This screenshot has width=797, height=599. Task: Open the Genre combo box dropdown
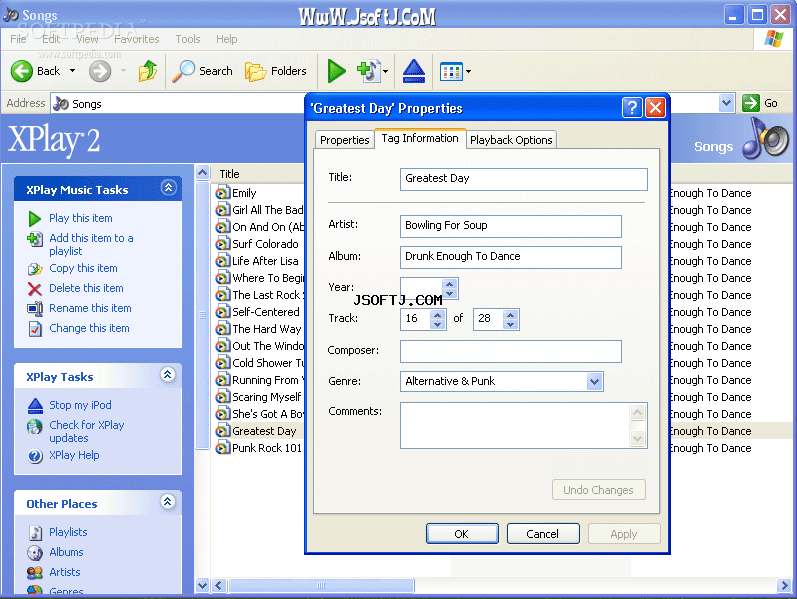coord(594,381)
